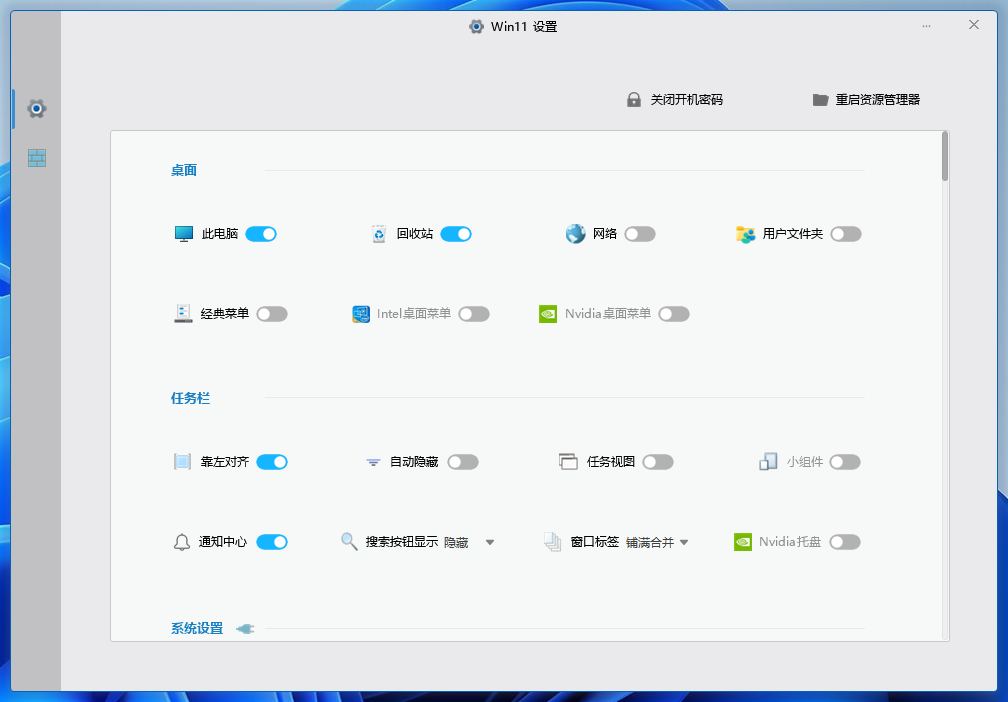Disable the 此电脑 desktop toggle
The width and height of the screenshot is (1008, 702).
pos(261,234)
